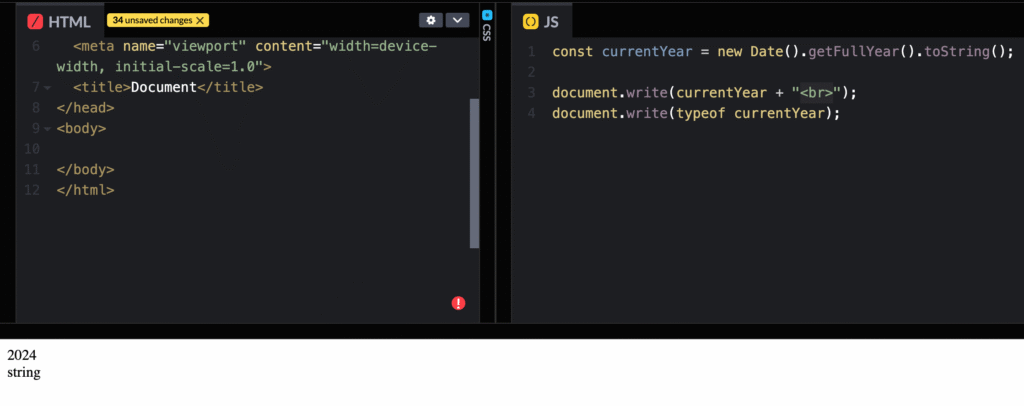The height and width of the screenshot is (406, 1024).
Task: Click the 34 unsaved changes label
Action: click(x=152, y=20)
